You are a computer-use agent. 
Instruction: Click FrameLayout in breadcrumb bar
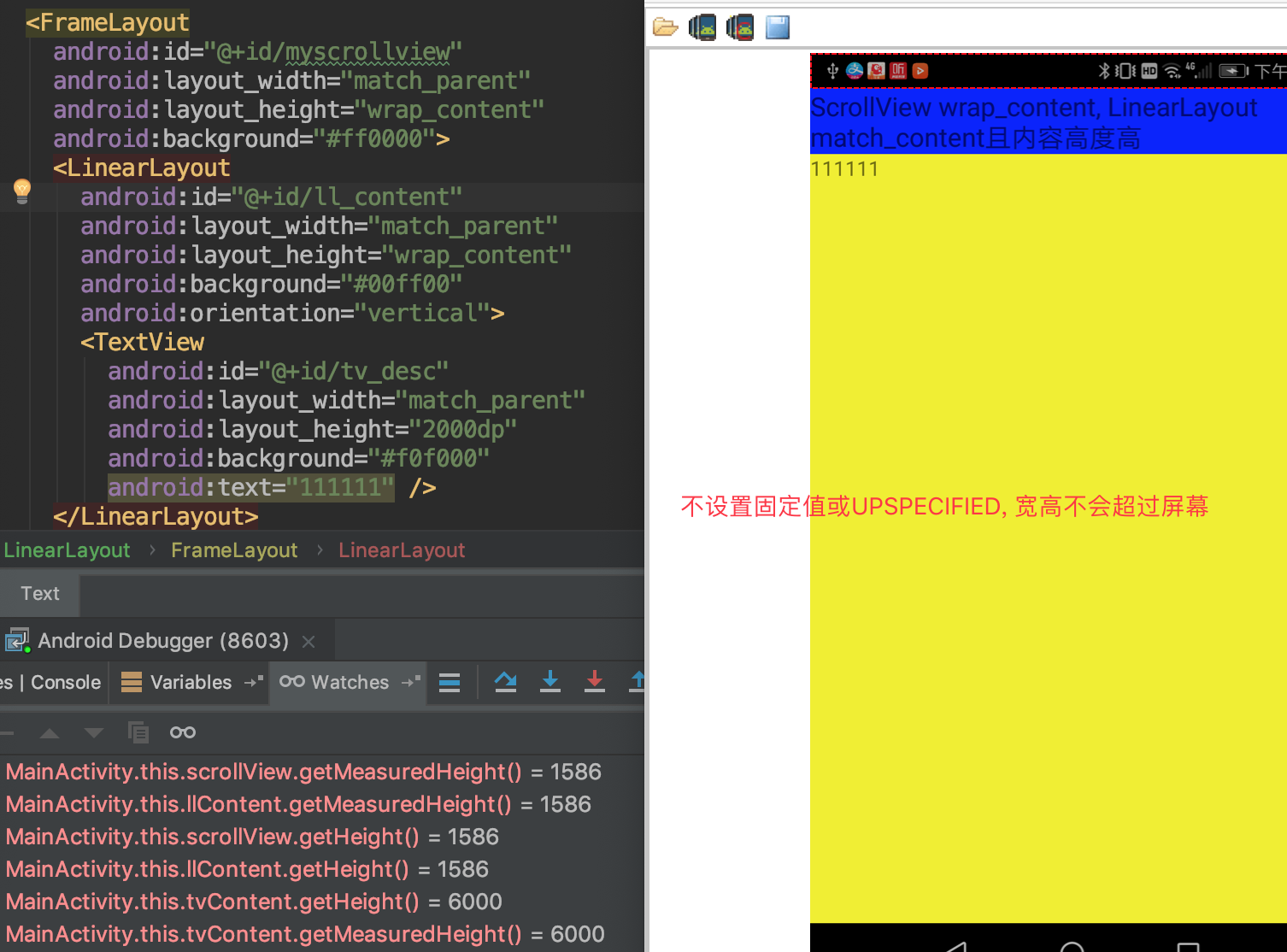(234, 550)
